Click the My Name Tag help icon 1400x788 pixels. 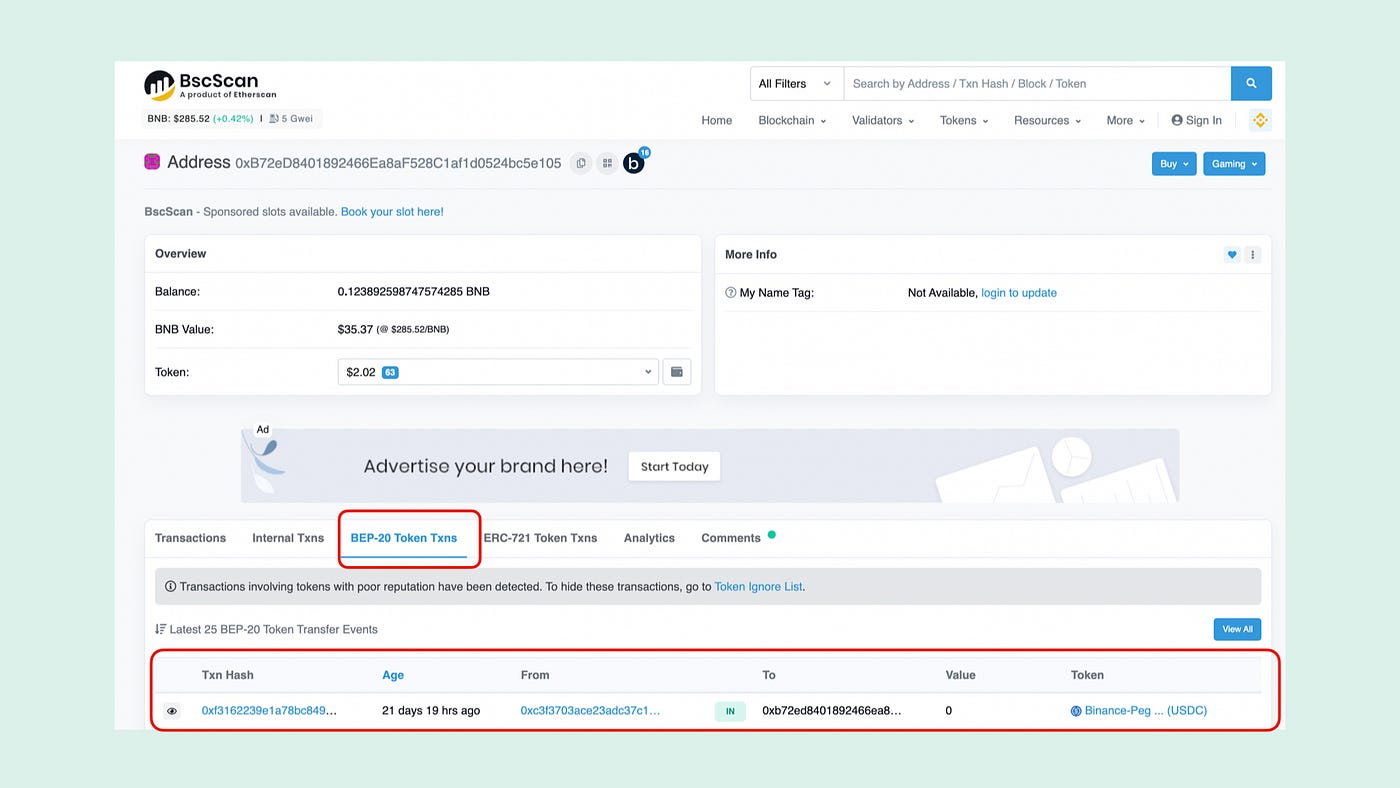(x=730, y=293)
